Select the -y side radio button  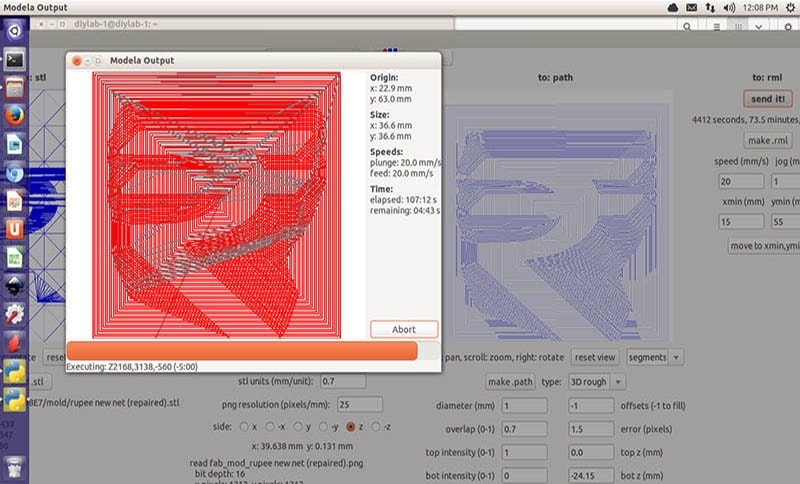323,426
